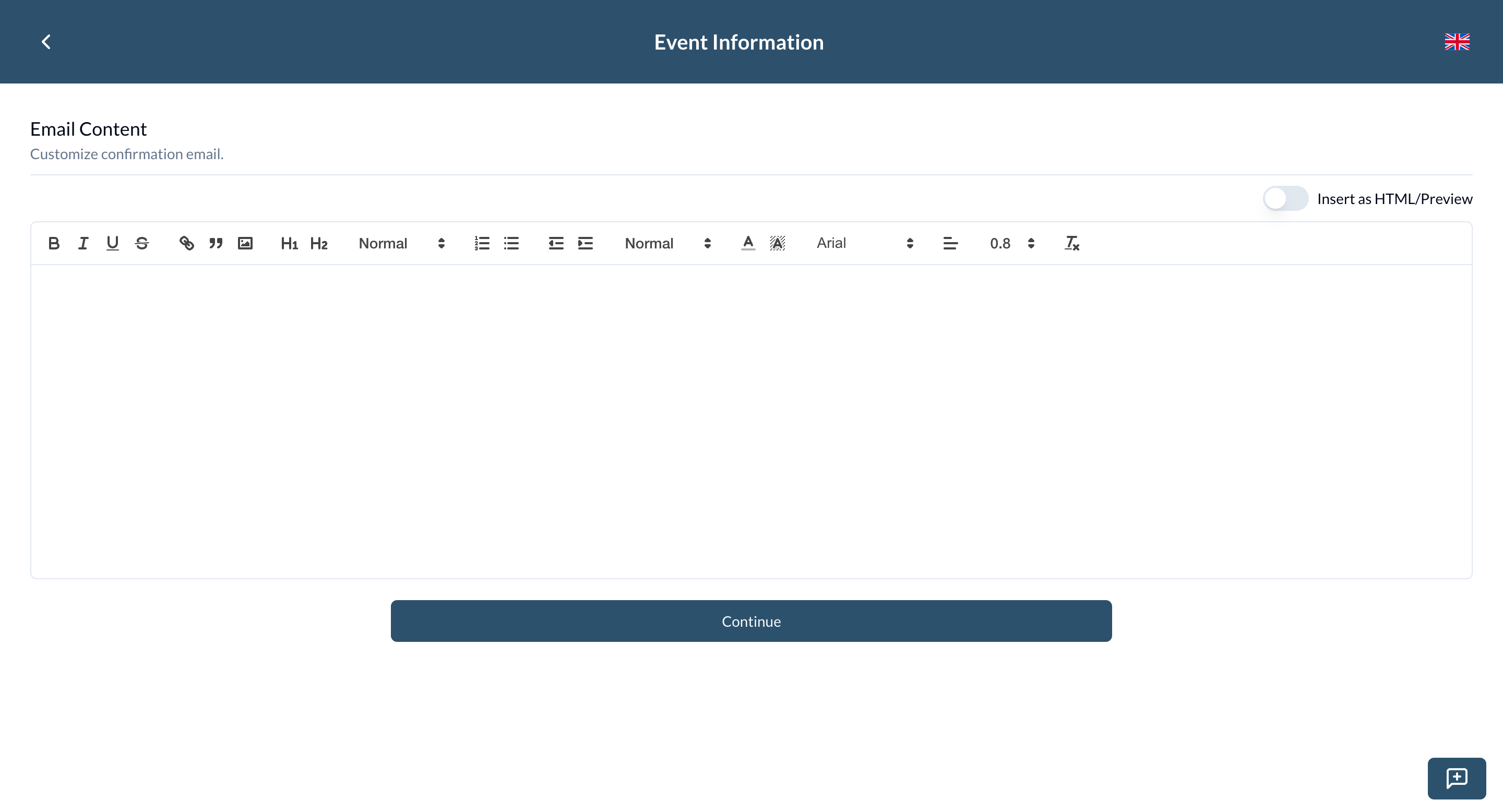Screen dimensions: 1503x812
Task: Insert an image into the email
Action: pos(245,243)
